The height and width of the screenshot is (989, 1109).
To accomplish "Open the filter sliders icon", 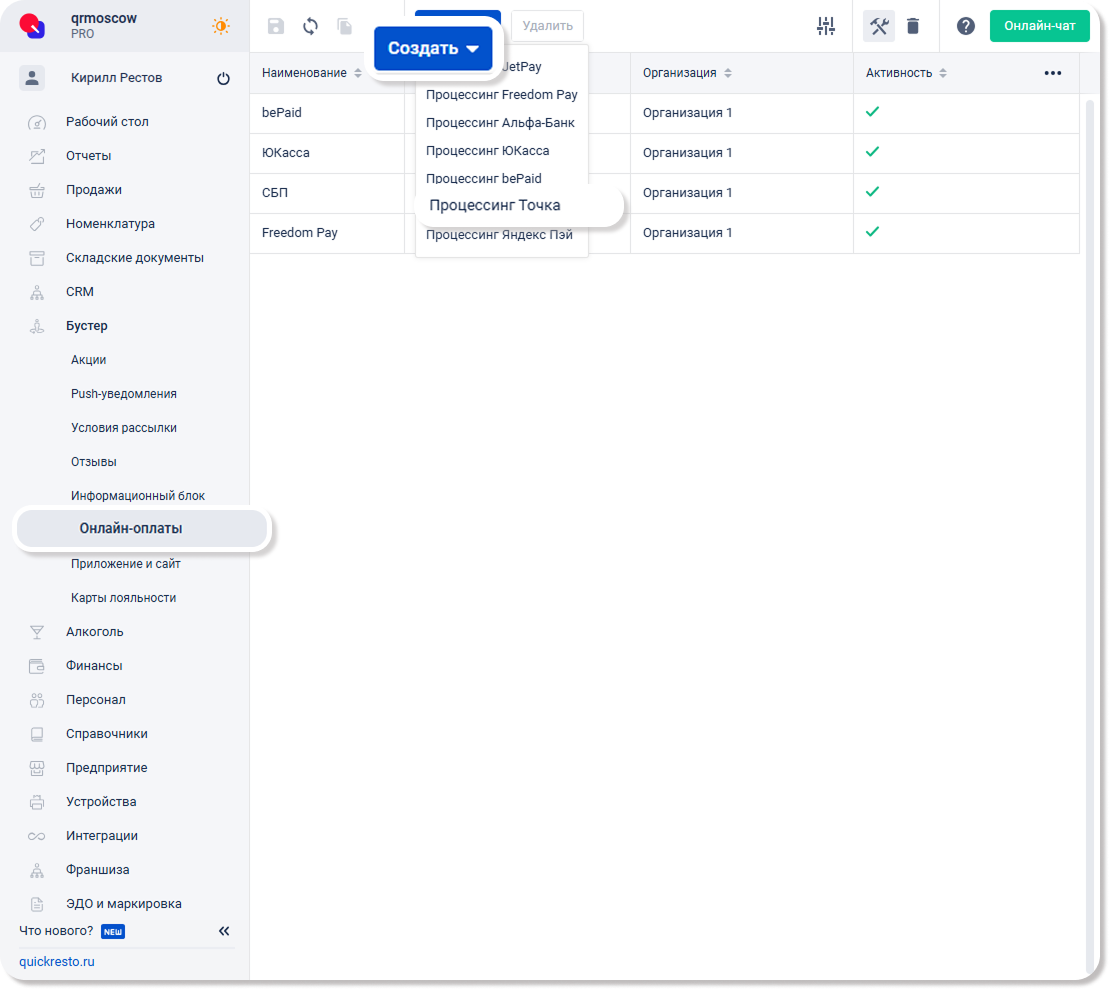I will (x=825, y=27).
